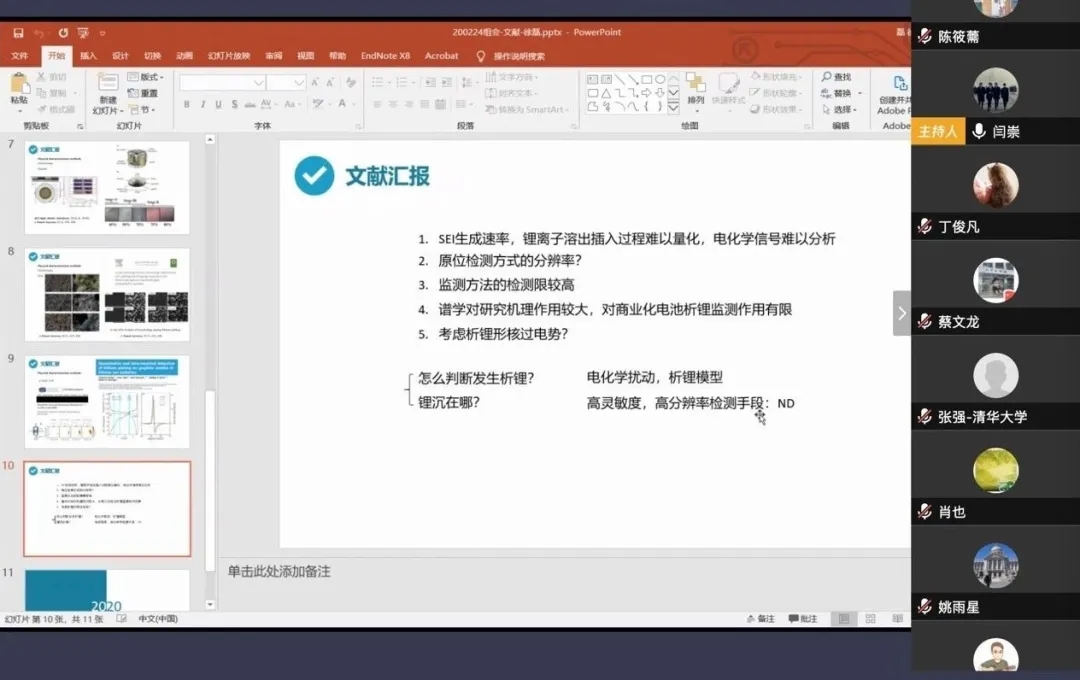Click the Save icon in quick access toolbar

coord(18,33)
